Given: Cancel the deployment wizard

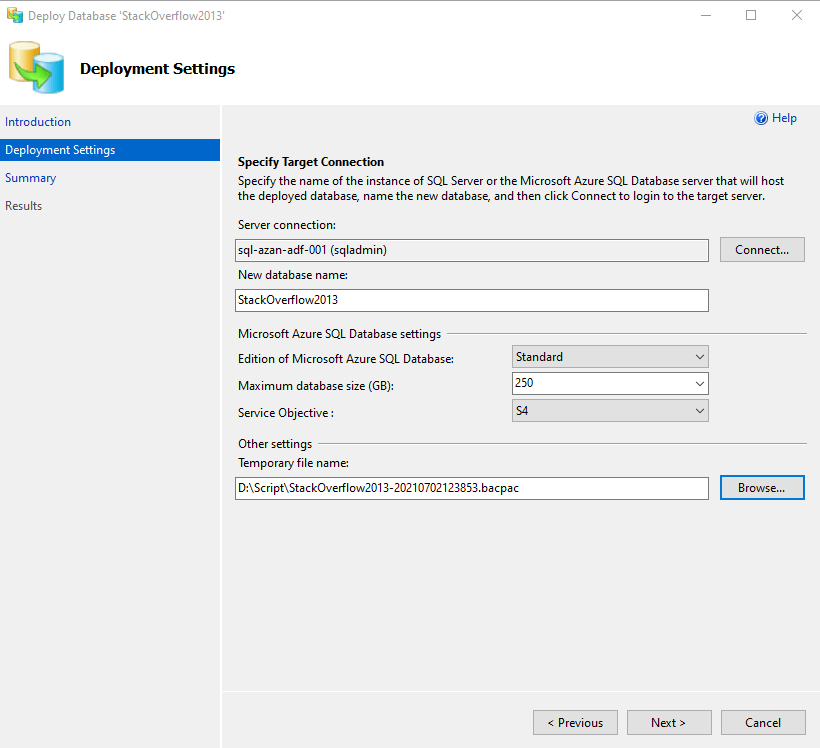Looking at the screenshot, I should (x=763, y=723).
